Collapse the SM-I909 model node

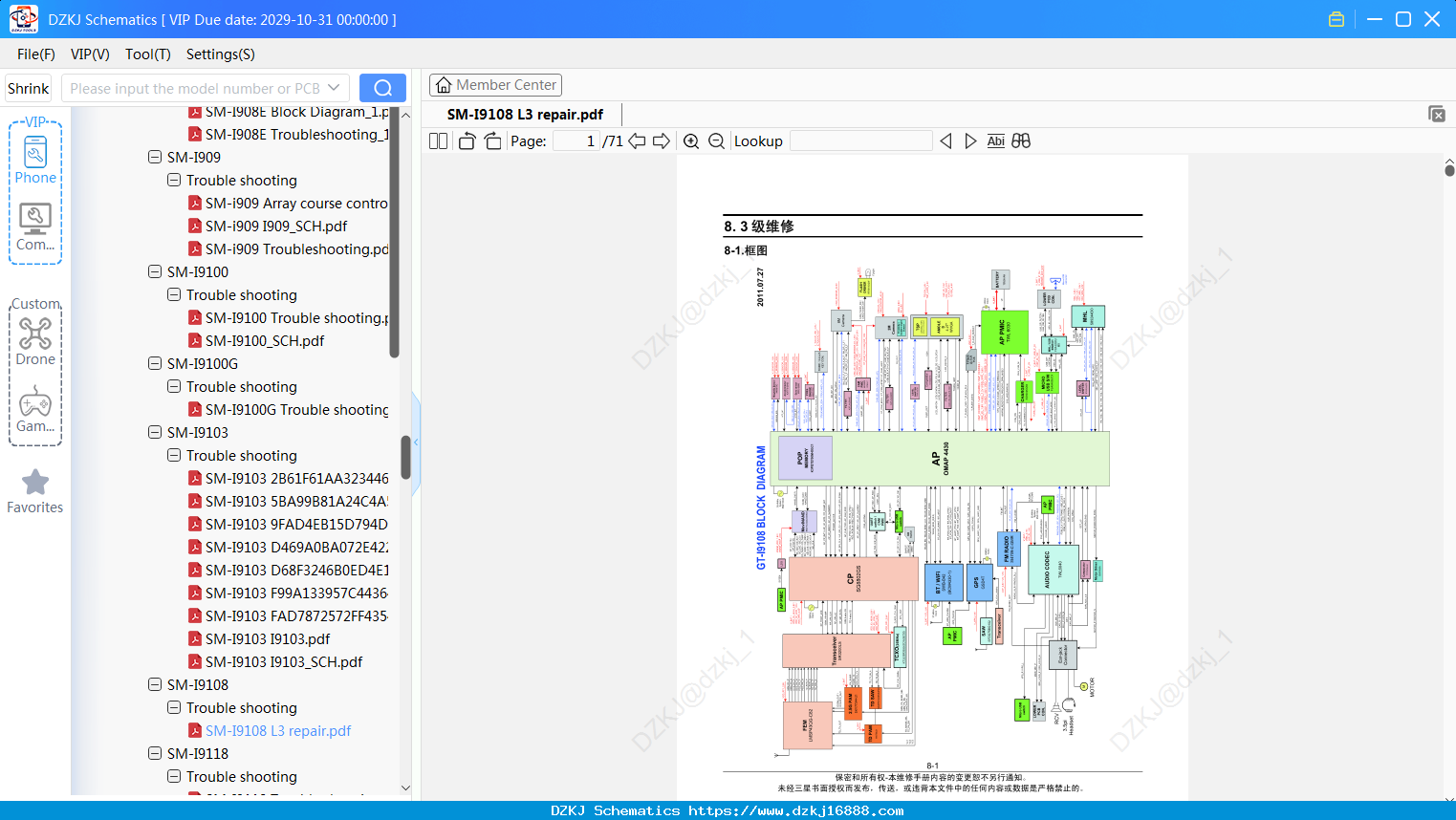coord(155,157)
